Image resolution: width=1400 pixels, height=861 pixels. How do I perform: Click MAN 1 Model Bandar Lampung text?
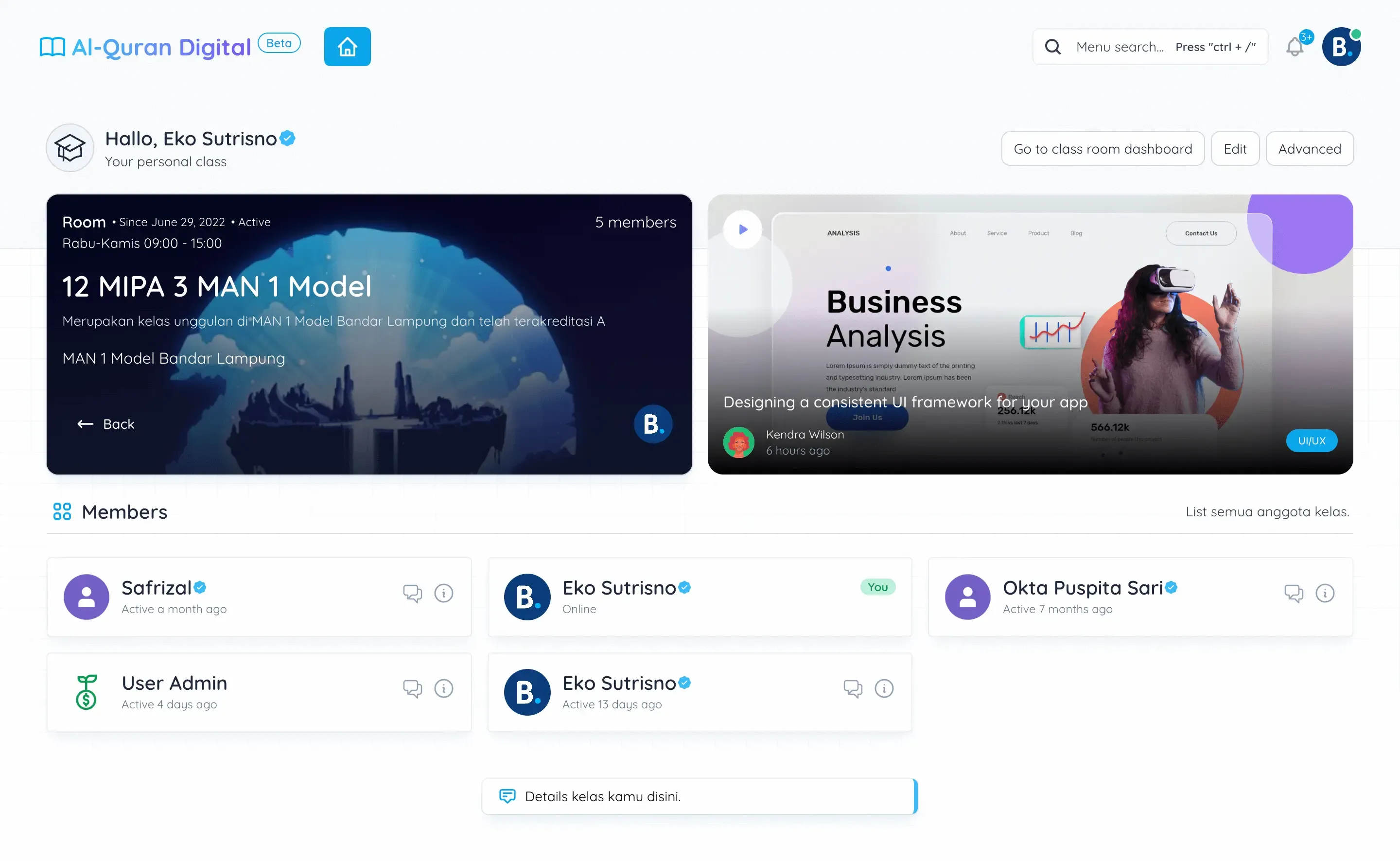(x=174, y=358)
